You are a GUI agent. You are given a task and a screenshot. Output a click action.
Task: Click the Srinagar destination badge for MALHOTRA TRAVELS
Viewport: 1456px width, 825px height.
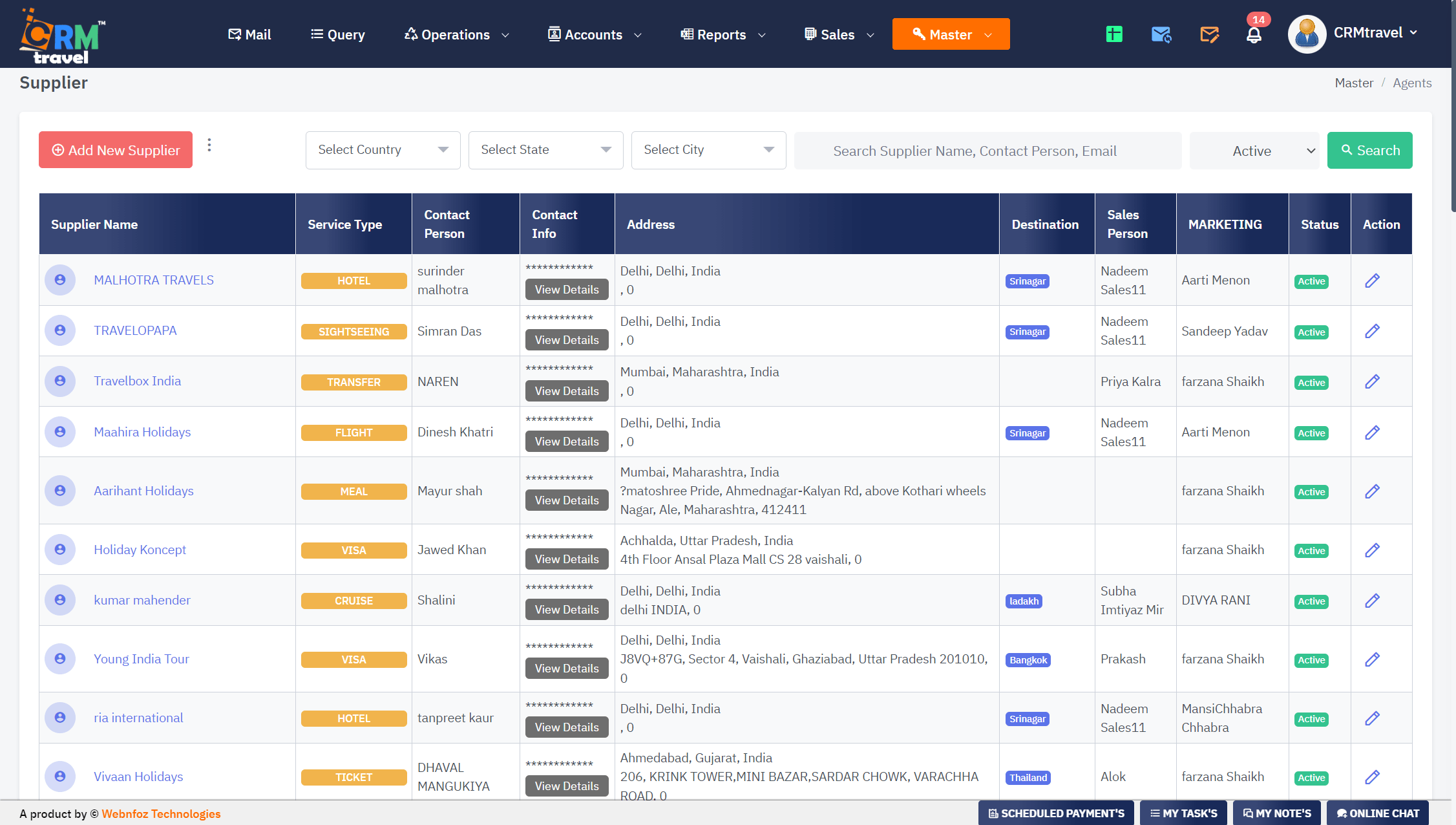pyautogui.click(x=1027, y=281)
